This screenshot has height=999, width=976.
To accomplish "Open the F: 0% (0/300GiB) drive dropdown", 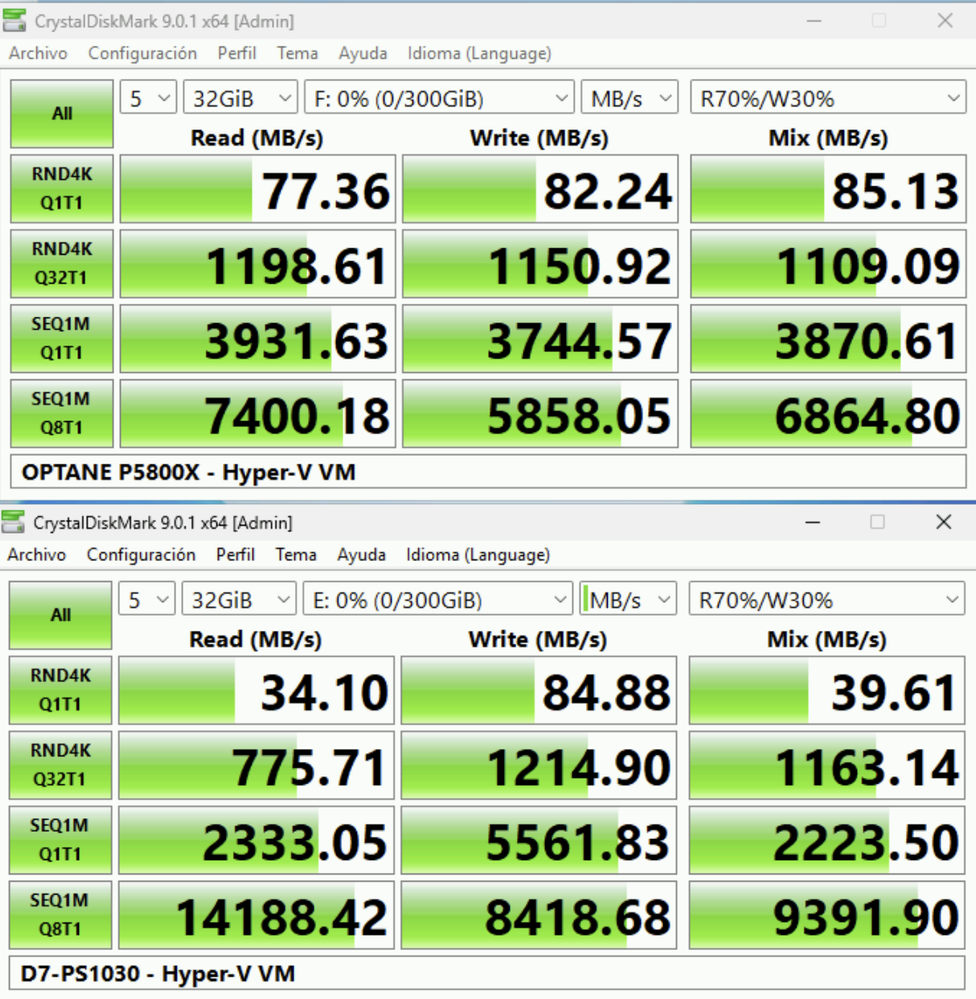I will point(440,97).
